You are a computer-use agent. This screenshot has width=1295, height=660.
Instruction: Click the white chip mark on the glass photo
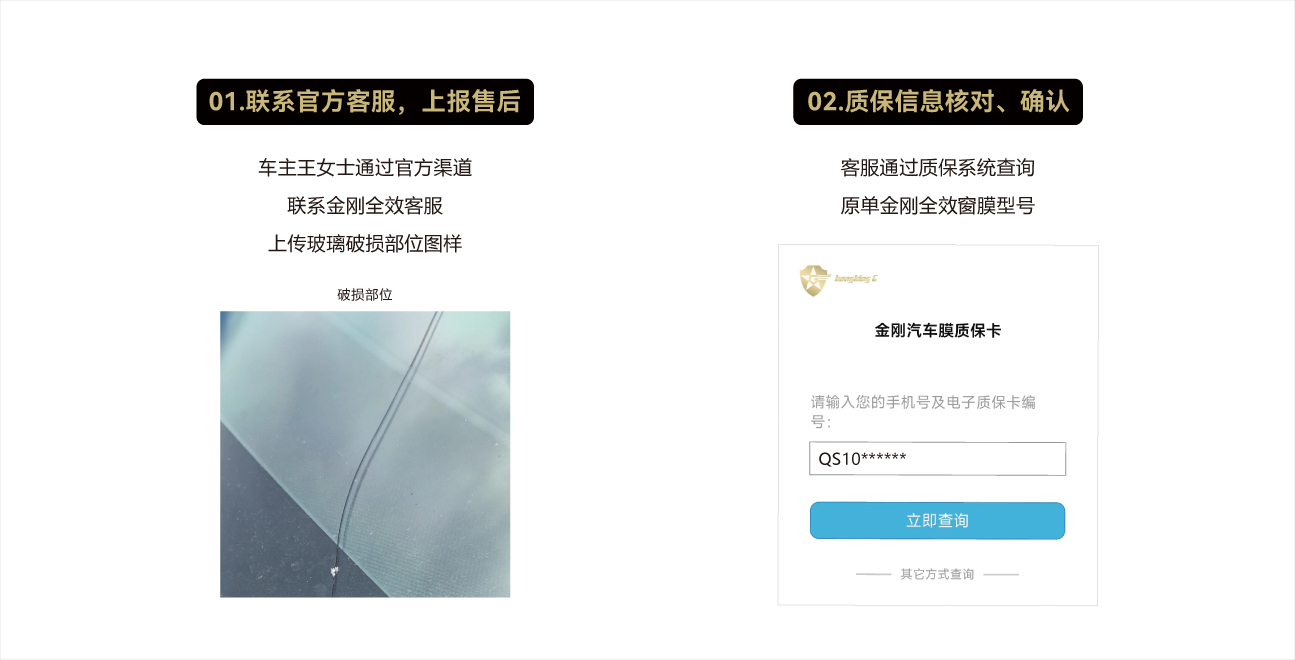click(335, 571)
